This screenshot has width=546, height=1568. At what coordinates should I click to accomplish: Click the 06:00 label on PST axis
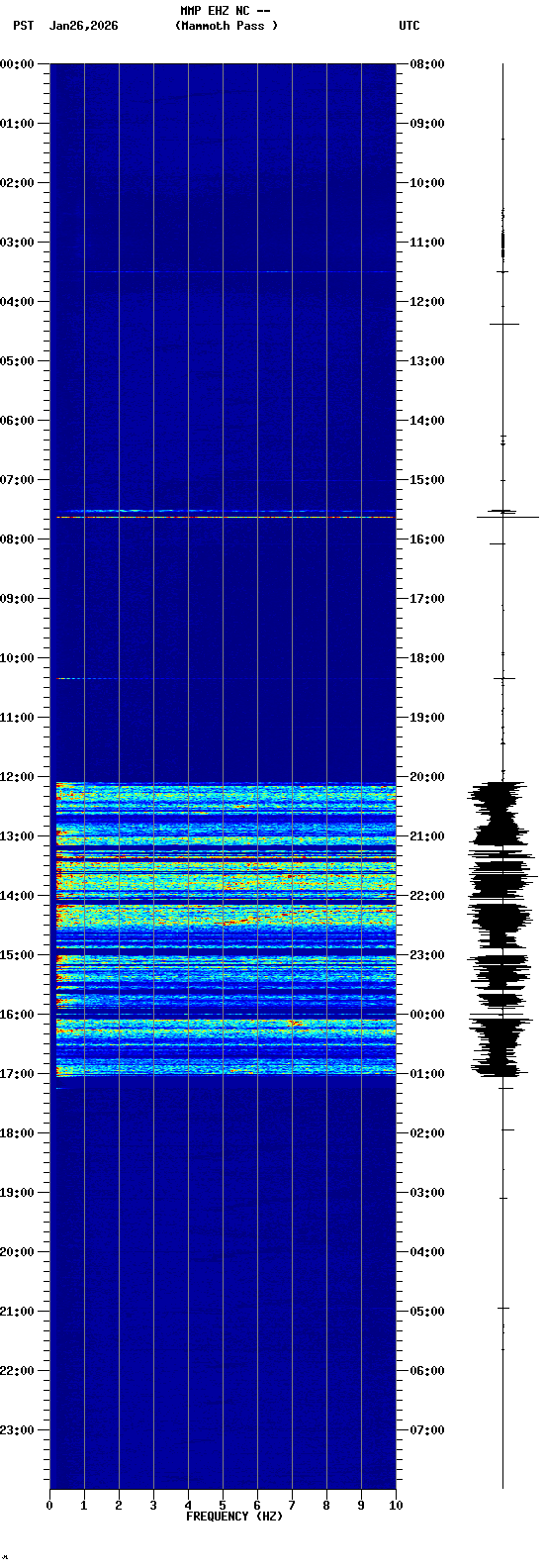[17, 421]
